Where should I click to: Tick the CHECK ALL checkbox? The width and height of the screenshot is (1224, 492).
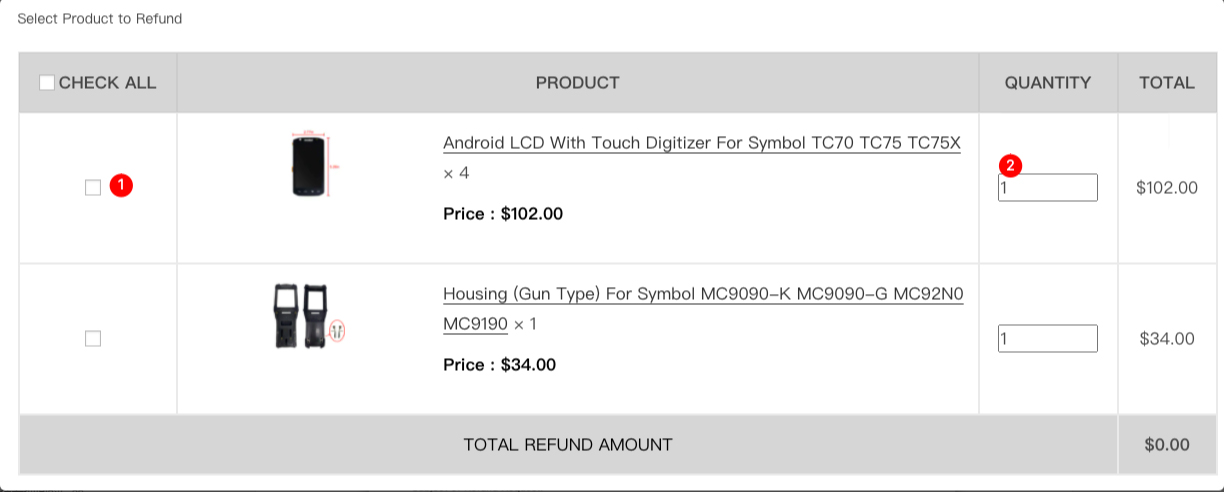[x=47, y=83]
